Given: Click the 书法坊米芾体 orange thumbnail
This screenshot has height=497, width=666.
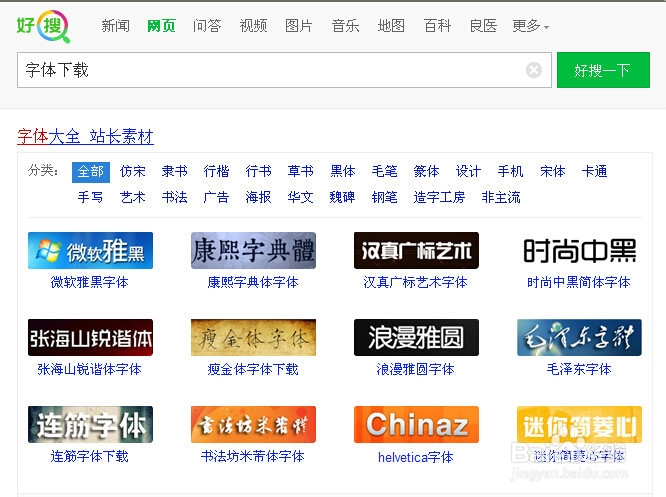Looking at the screenshot, I should 253,424.
